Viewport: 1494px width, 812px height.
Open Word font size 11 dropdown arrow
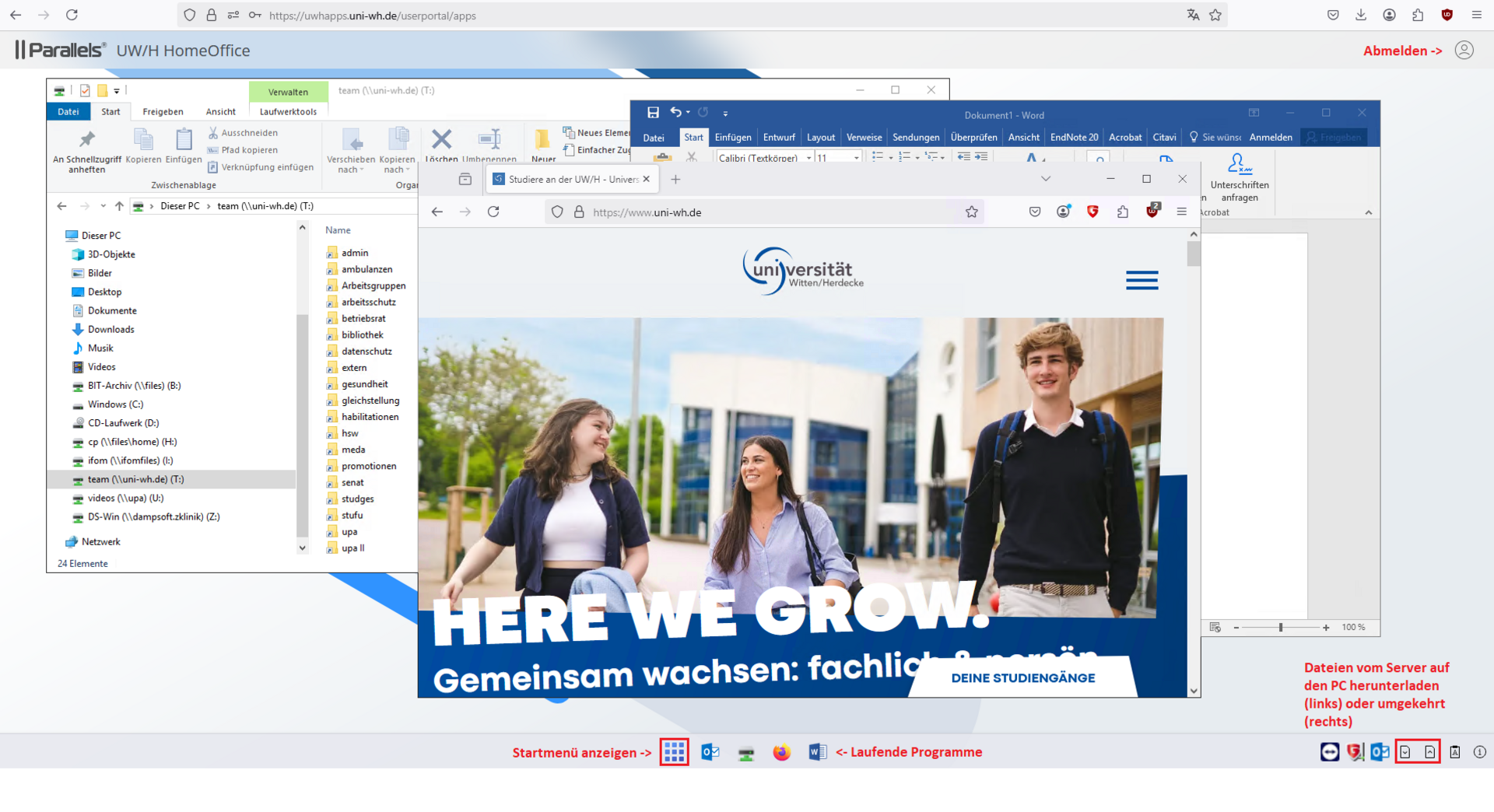point(857,158)
